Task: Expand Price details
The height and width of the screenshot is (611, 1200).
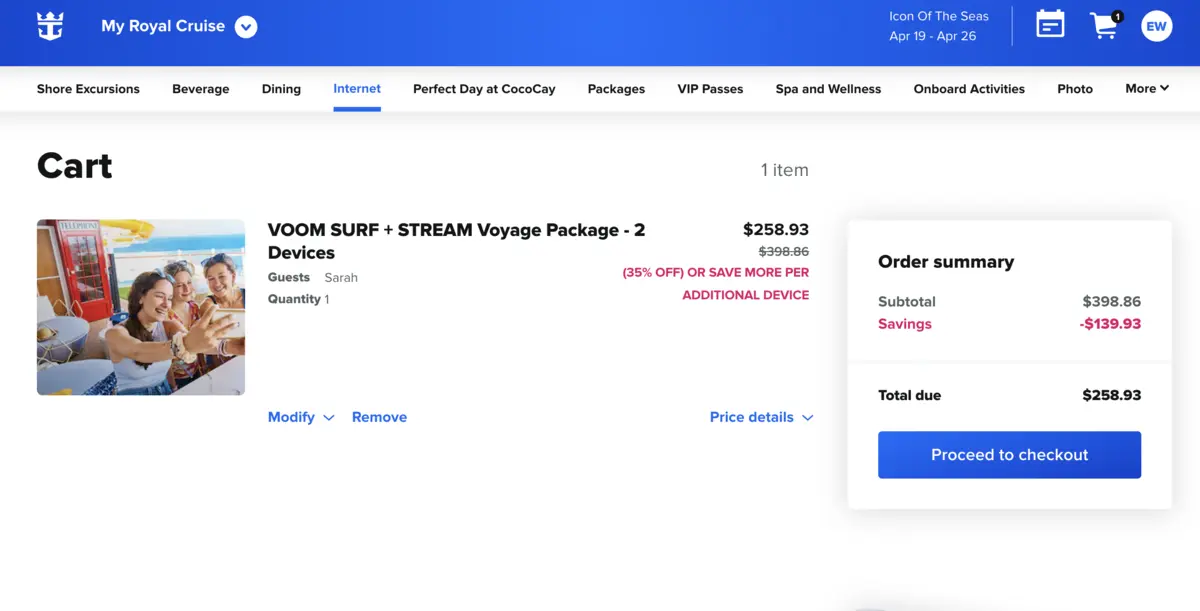Action: 762,417
